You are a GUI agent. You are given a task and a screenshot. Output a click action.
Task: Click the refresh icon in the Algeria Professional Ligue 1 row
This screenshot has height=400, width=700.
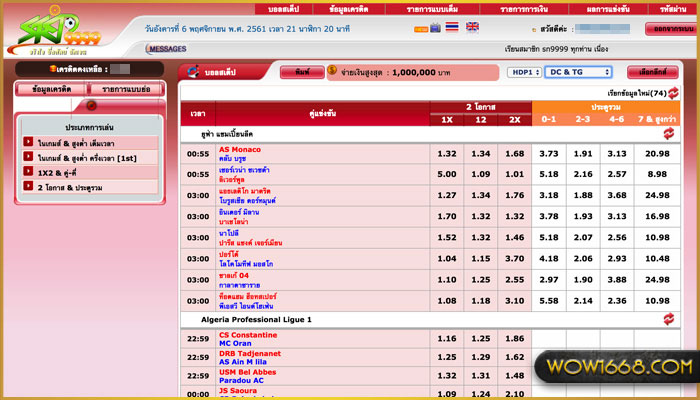tap(668, 319)
